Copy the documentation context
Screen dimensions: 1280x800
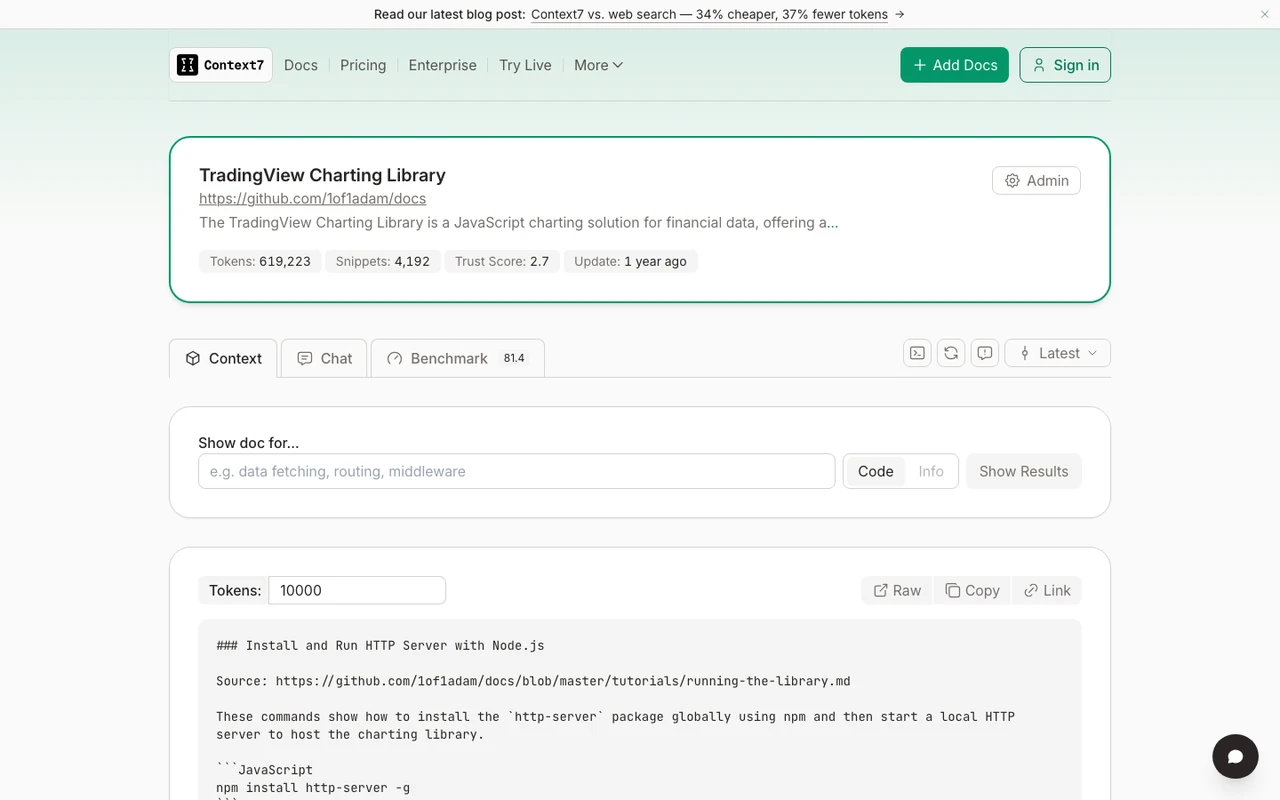tap(972, 590)
